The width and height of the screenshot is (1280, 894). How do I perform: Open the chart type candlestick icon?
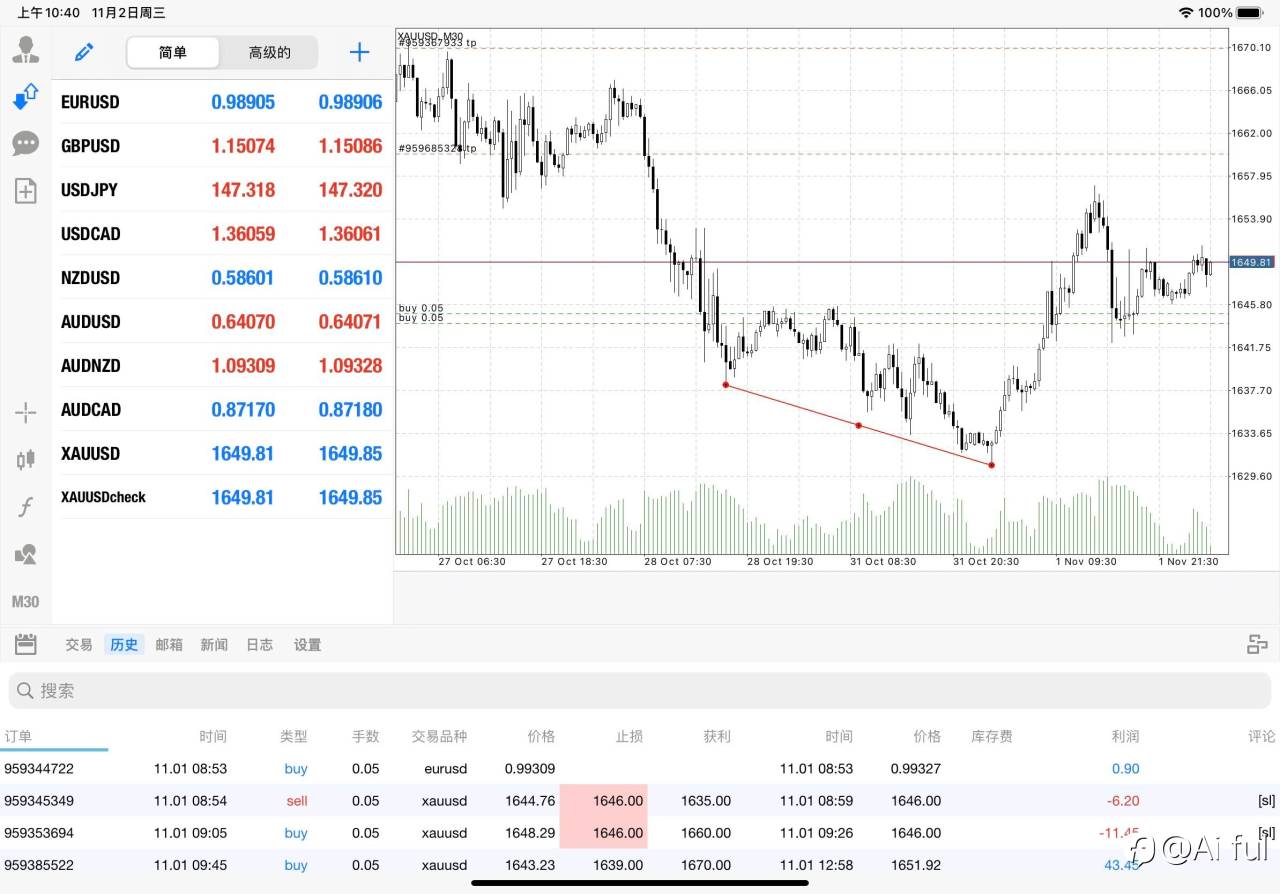coord(25,459)
